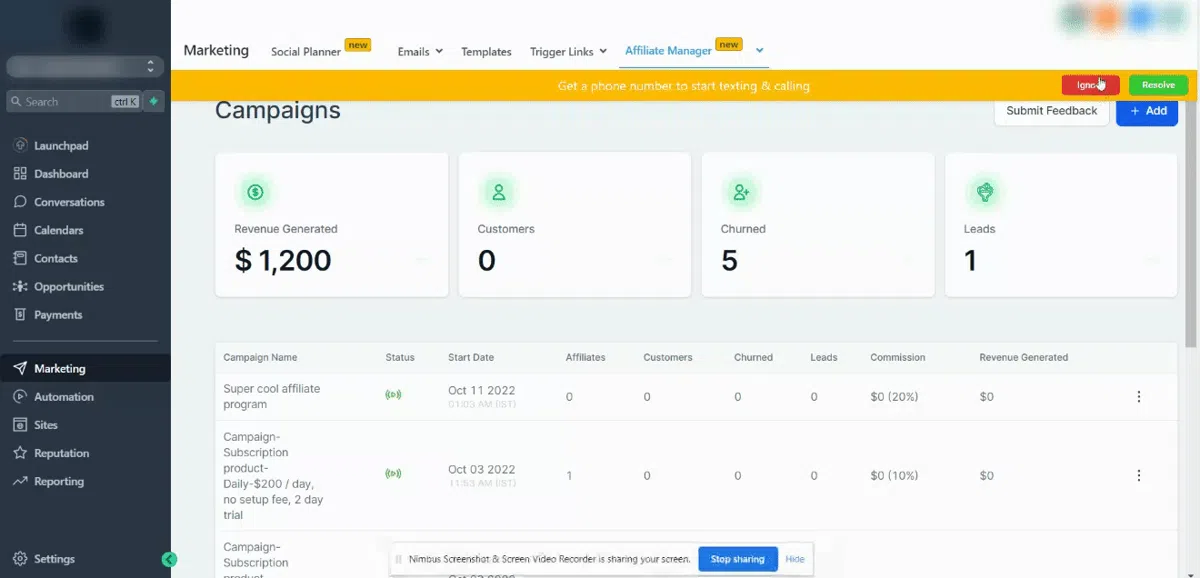Image resolution: width=1200 pixels, height=578 pixels.
Task: Click the Reputation star icon
Action: pyautogui.click(x=20, y=453)
